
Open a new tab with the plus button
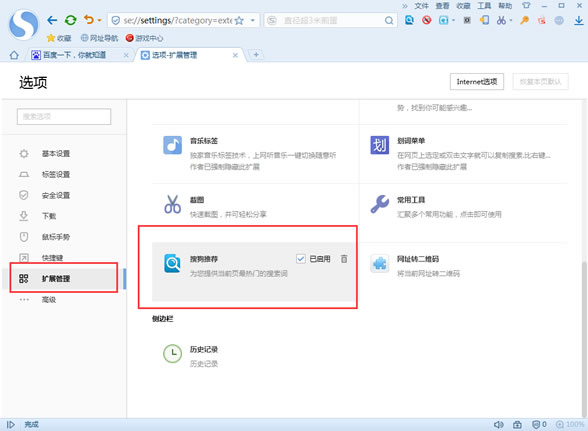(x=256, y=55)
